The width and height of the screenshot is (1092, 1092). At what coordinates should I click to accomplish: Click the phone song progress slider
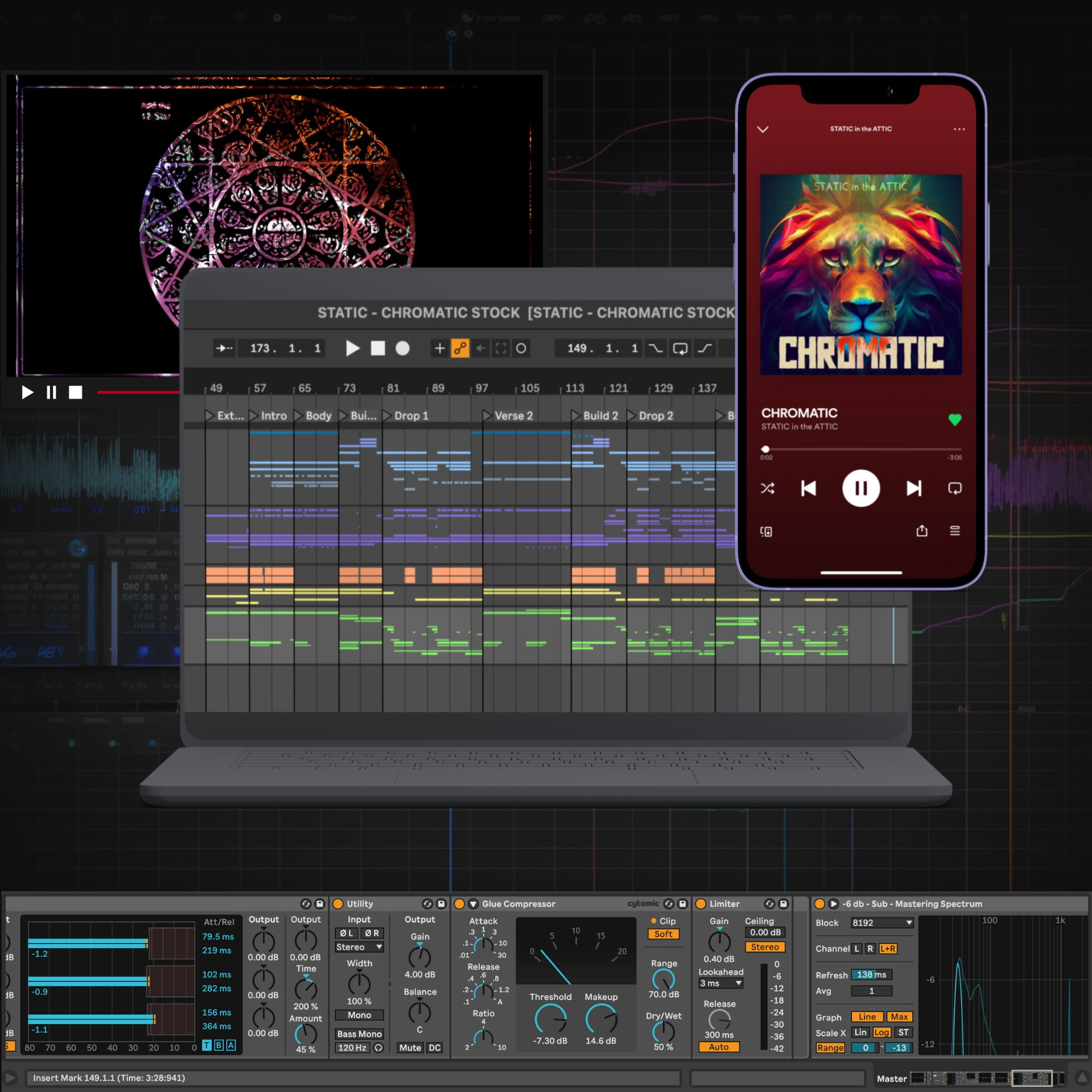pyautogui.click(x=861, y=449)
